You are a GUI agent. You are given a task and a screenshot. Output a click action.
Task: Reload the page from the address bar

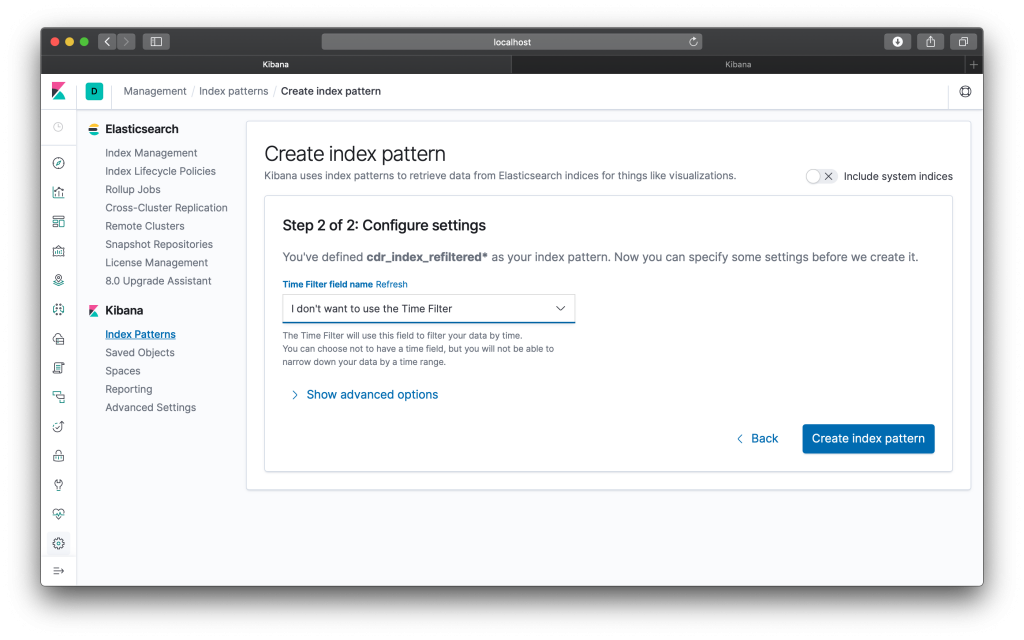(694, 42)
